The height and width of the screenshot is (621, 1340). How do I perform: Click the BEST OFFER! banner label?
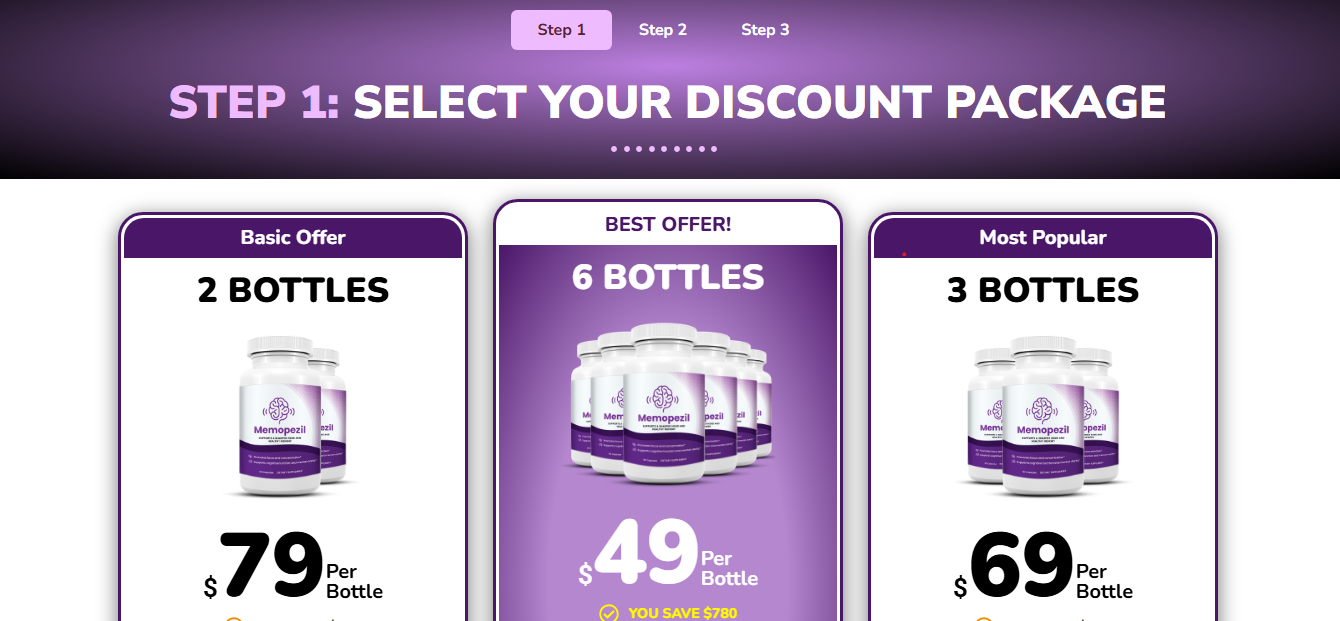tap(668, 224)
